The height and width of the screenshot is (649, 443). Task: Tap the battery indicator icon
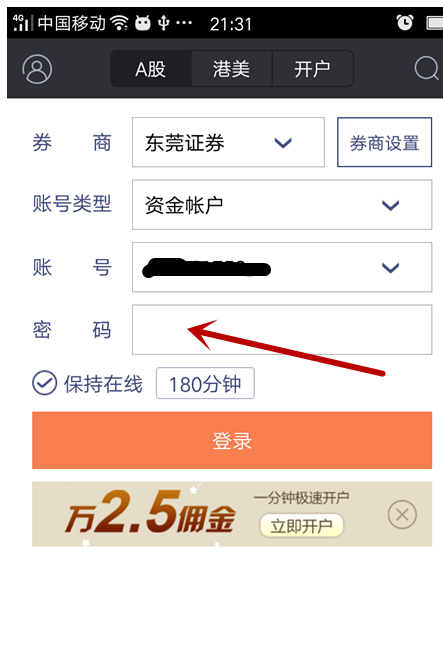pyautogui.click(x=435, y=23)
